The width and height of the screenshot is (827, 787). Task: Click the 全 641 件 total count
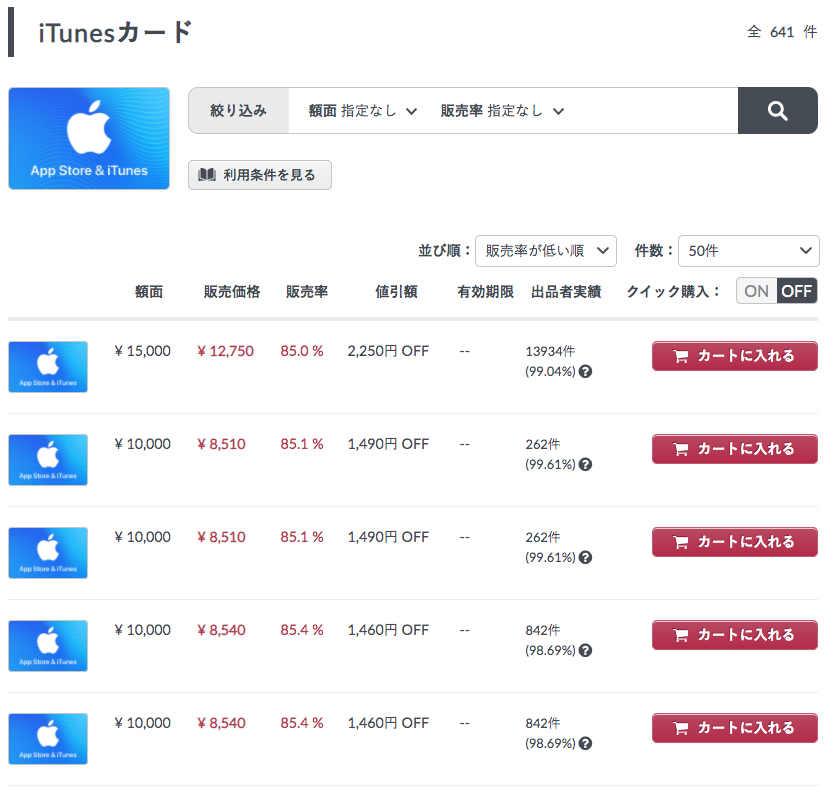tap(782, 32)
